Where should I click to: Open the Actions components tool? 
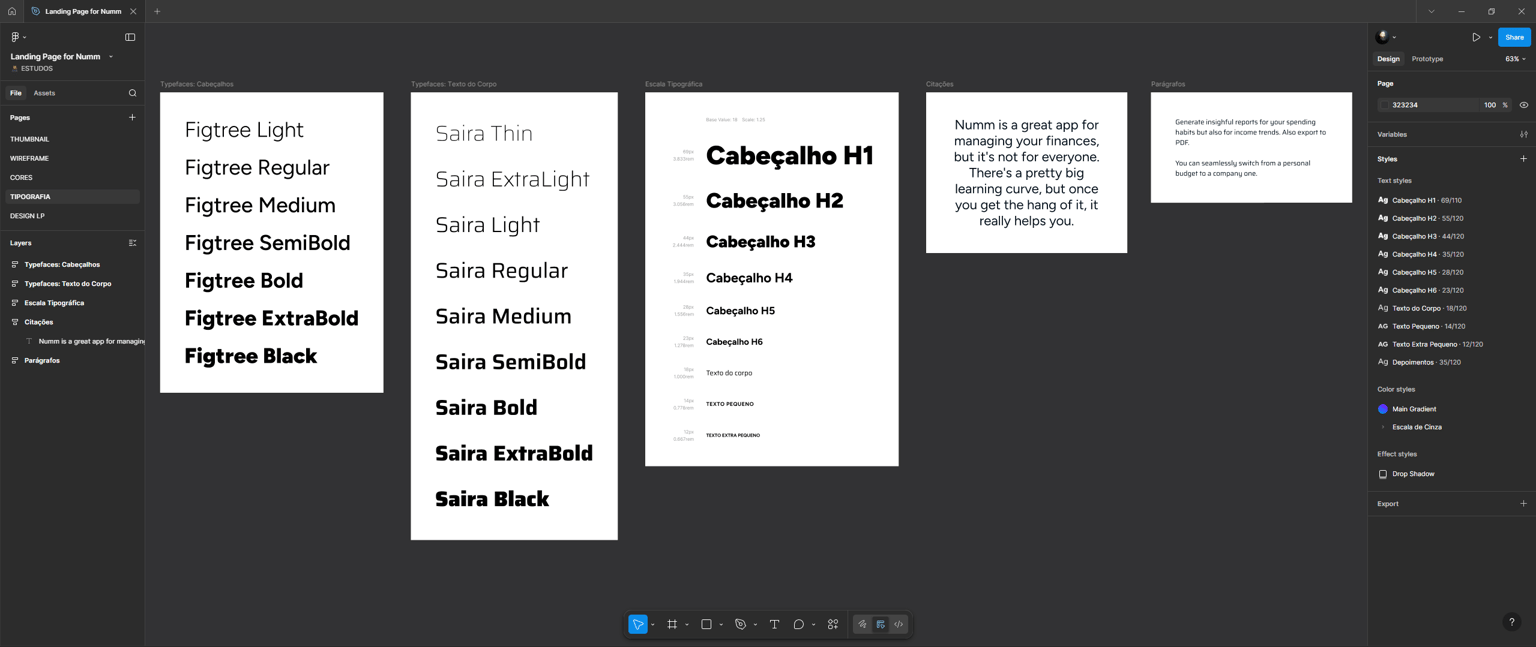coord(833,624)
